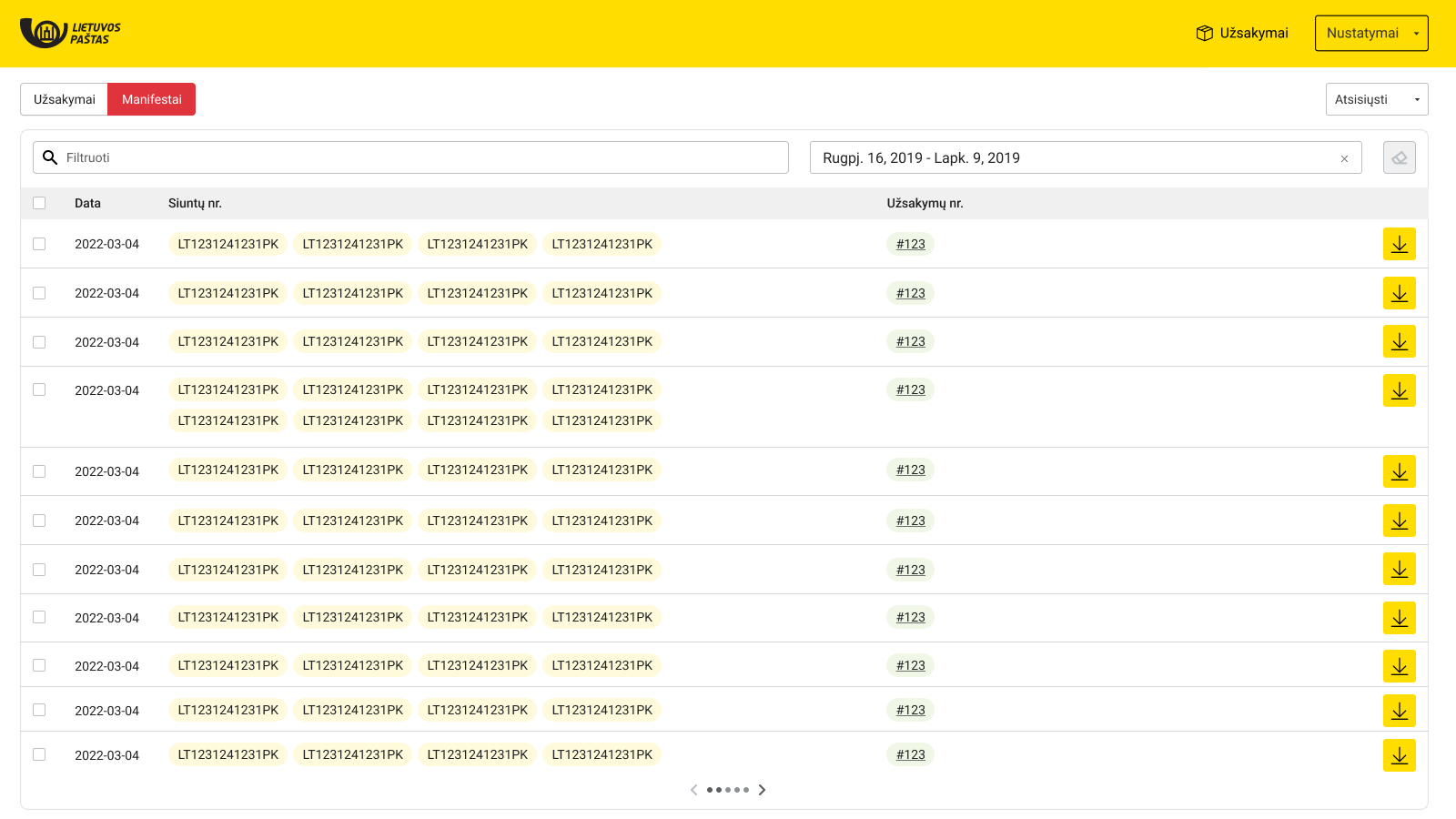This screenshot has height=819, width=1456.
Task: Click the eraser reset-filters button
Action: coord(1400,157)
